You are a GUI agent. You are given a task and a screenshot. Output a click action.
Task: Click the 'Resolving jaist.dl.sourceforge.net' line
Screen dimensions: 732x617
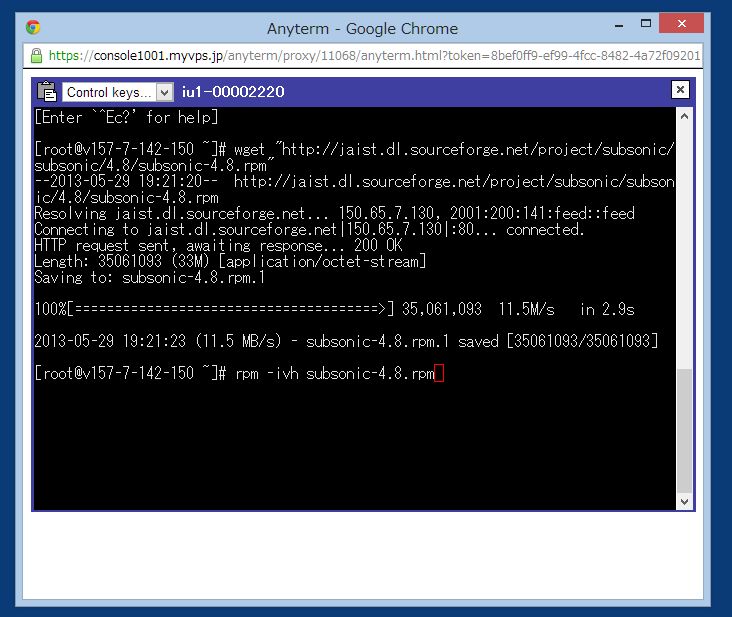(334, 213)
